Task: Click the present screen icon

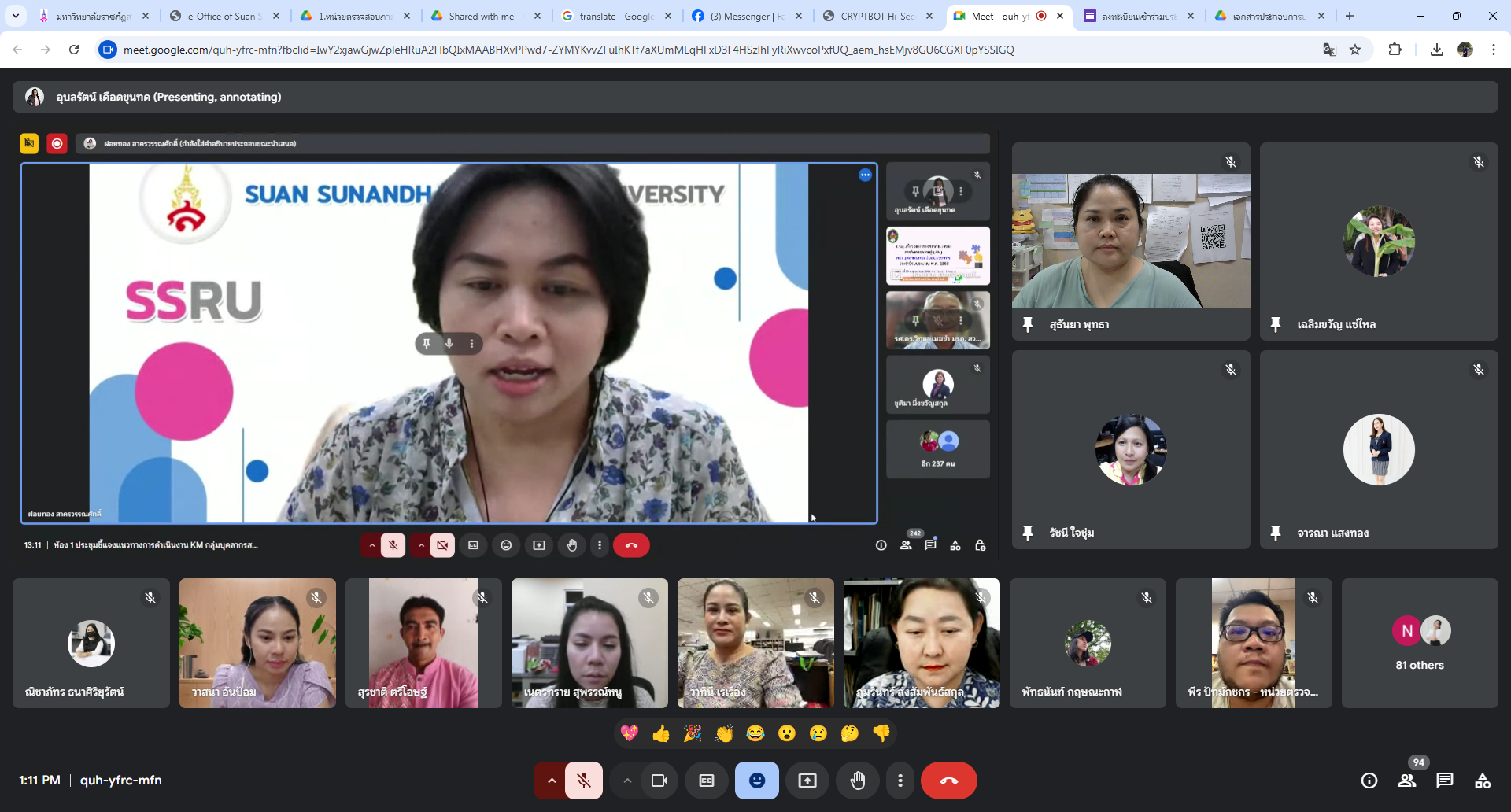Action: [x=807, y=781]
